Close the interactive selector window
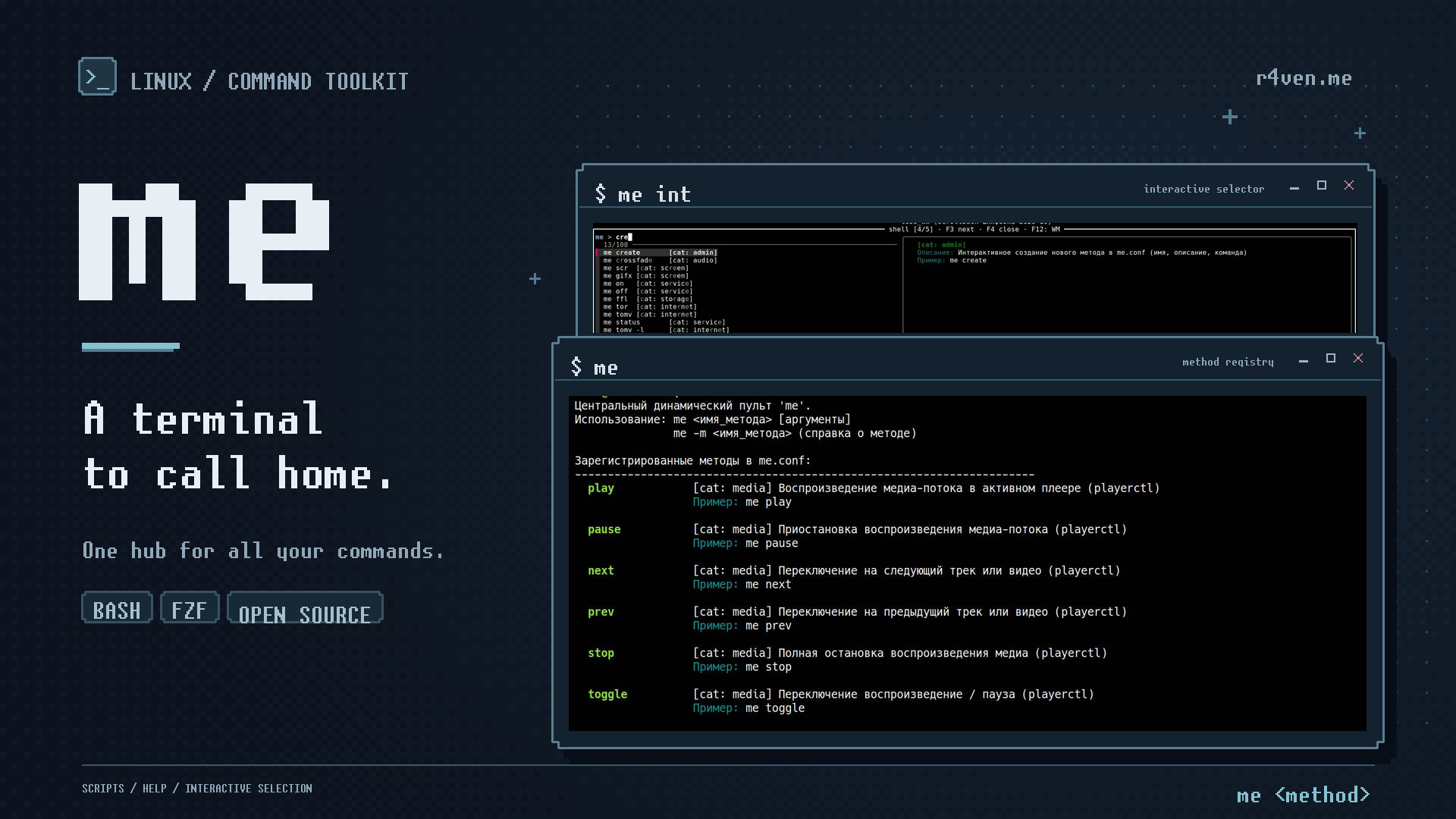The image size is (1456, 819). [x=1349, y=185]
